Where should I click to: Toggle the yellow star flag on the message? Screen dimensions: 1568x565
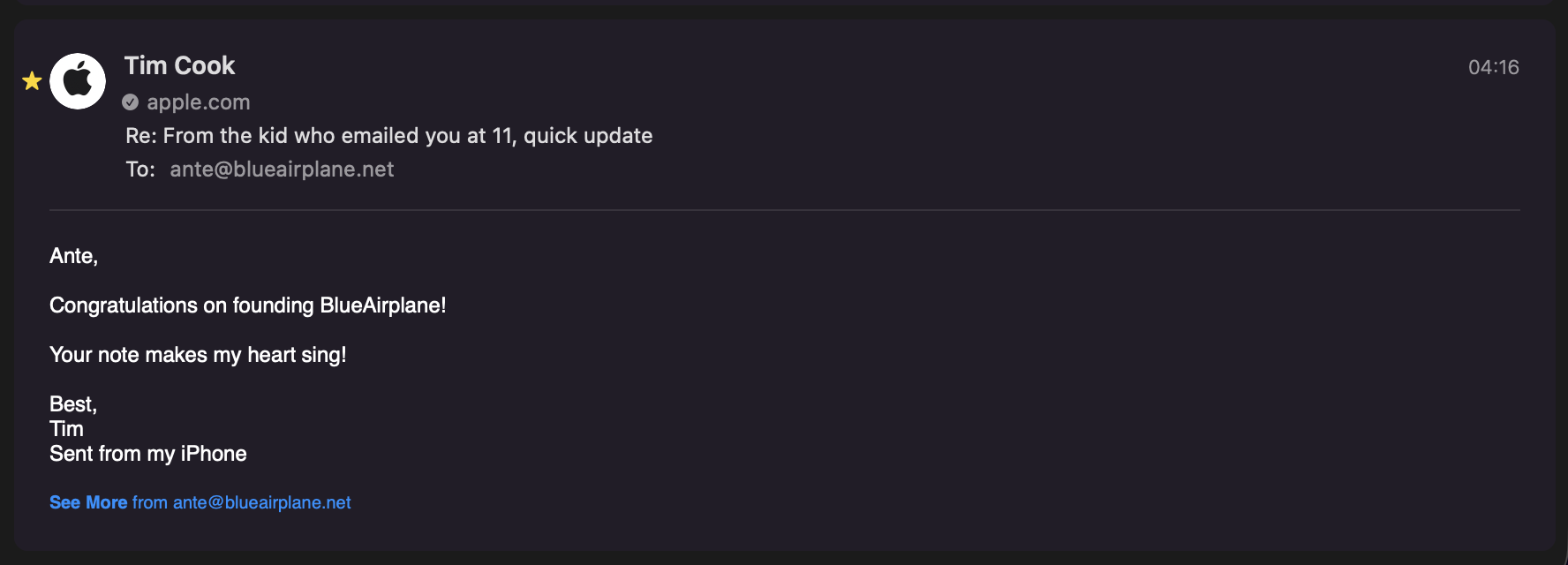[x=32, y=81]
